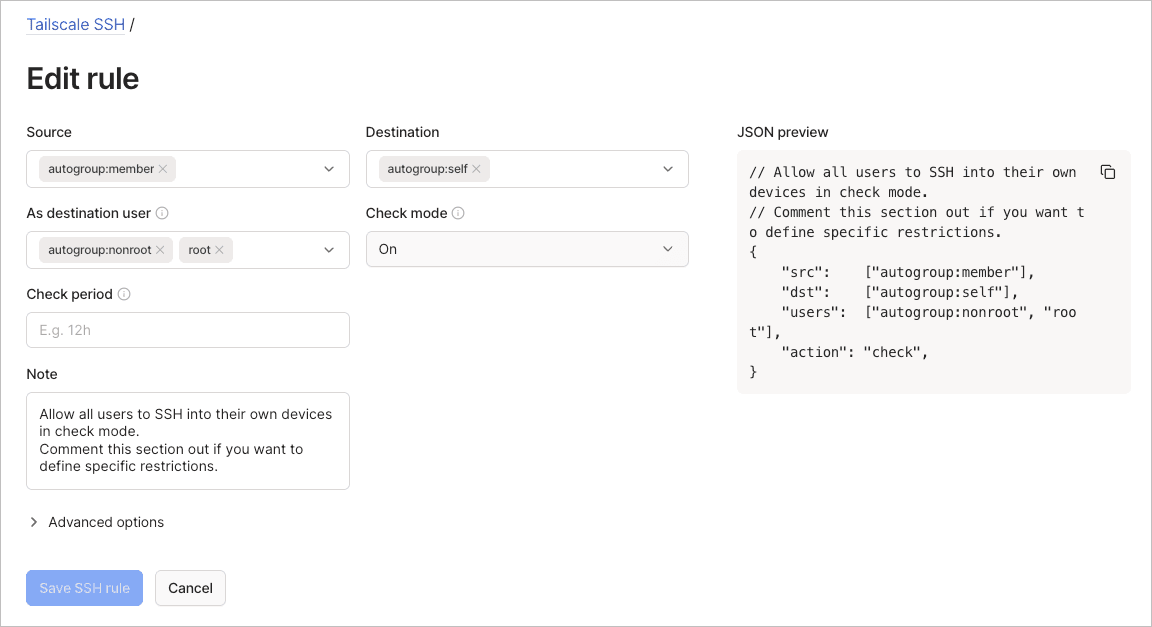The height and width of the screenshot is (627, 1152).
Task: Expand the Advanced options section
Action: (97, 522)
